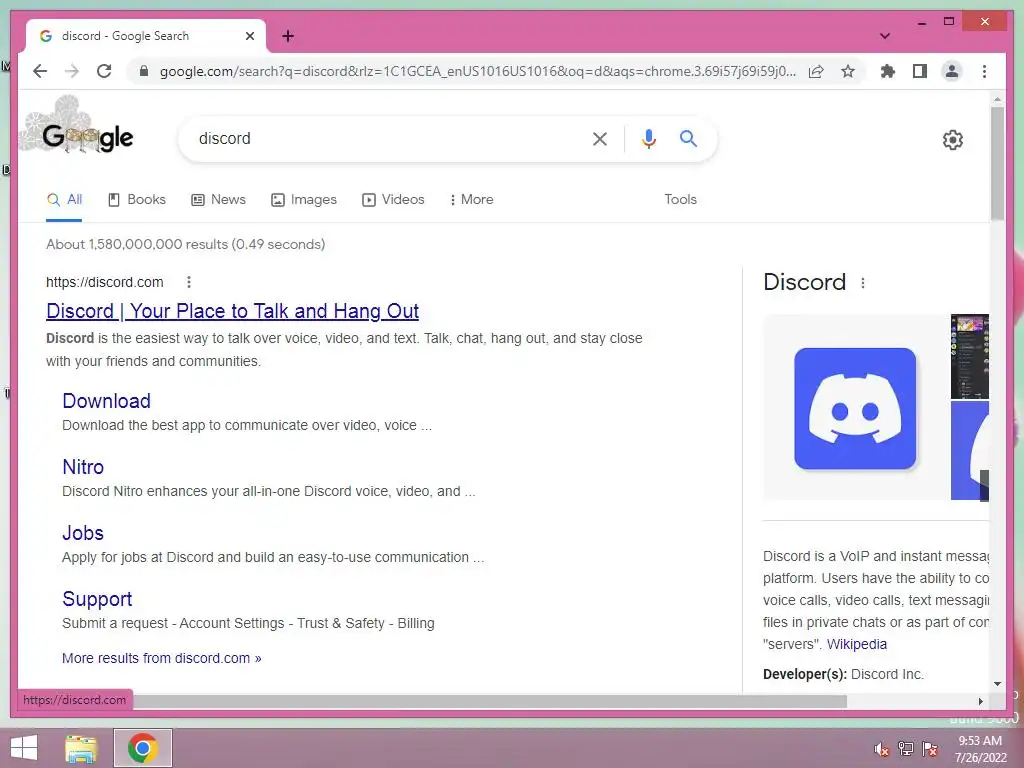
Task: Open the Action Center flag icon
Action: pos(930,748)
